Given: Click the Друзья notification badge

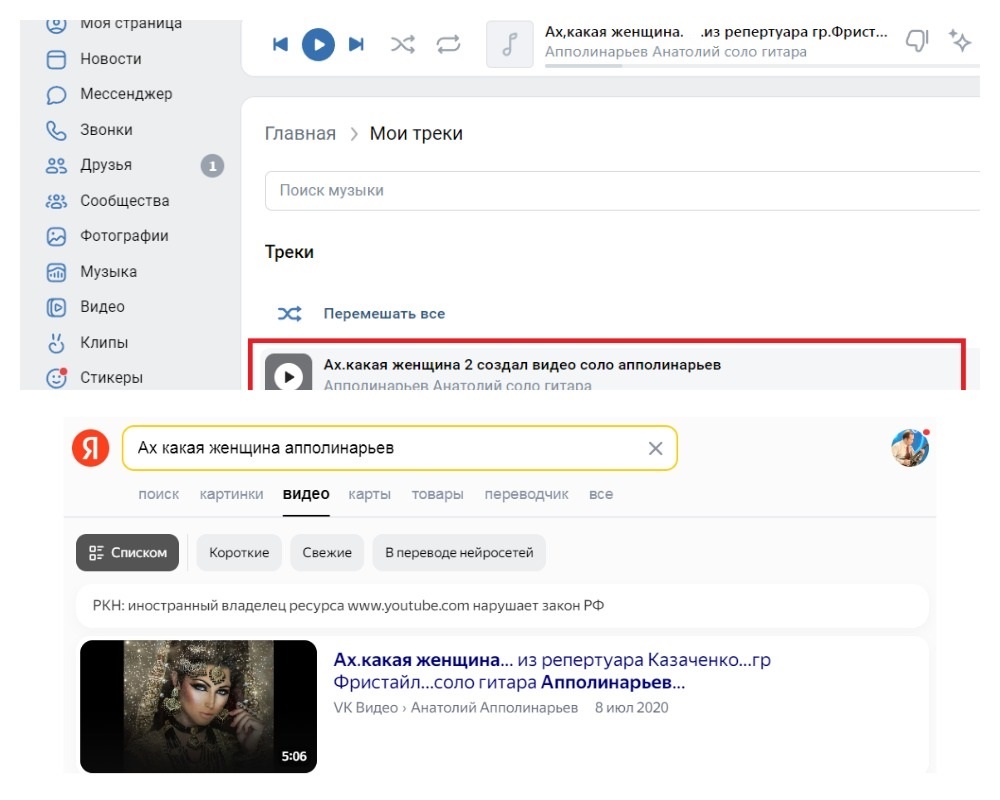Looking at the screenshot, I should click(212, 166).
